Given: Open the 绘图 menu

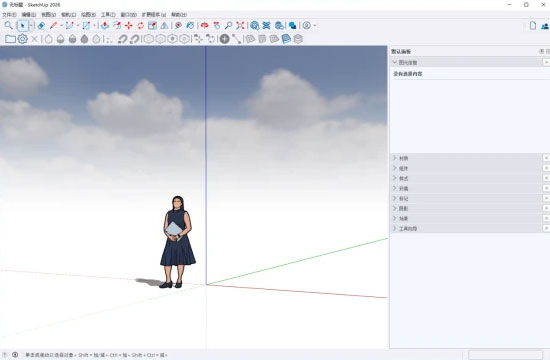Looking at the screenshot, I should pyautogui.click(x=88, y=15).
